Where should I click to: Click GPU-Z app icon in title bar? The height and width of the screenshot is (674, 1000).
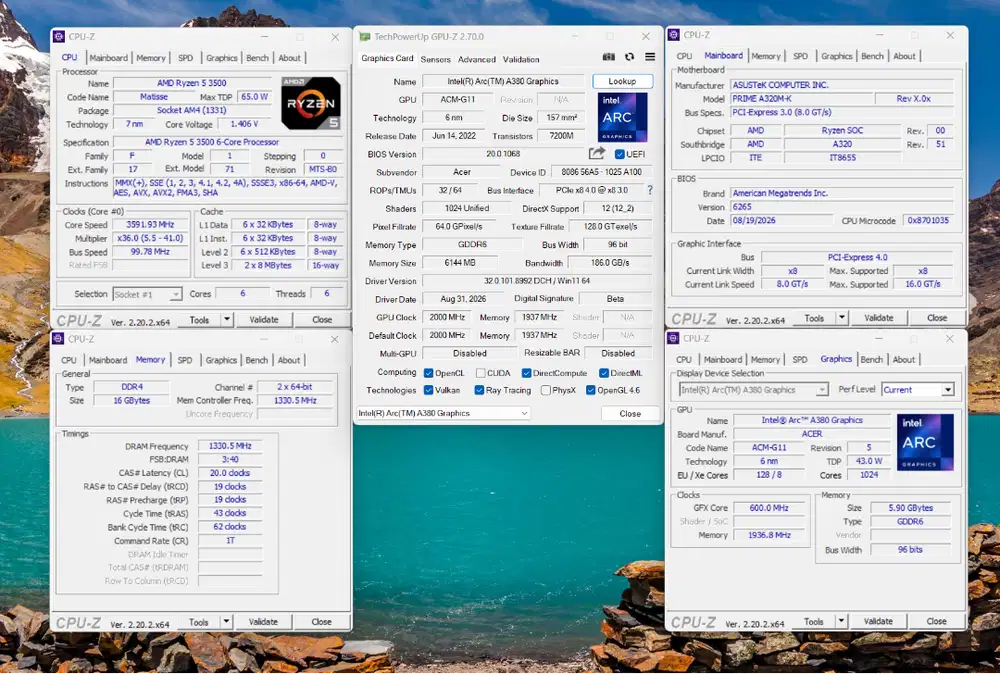point(364,37)
